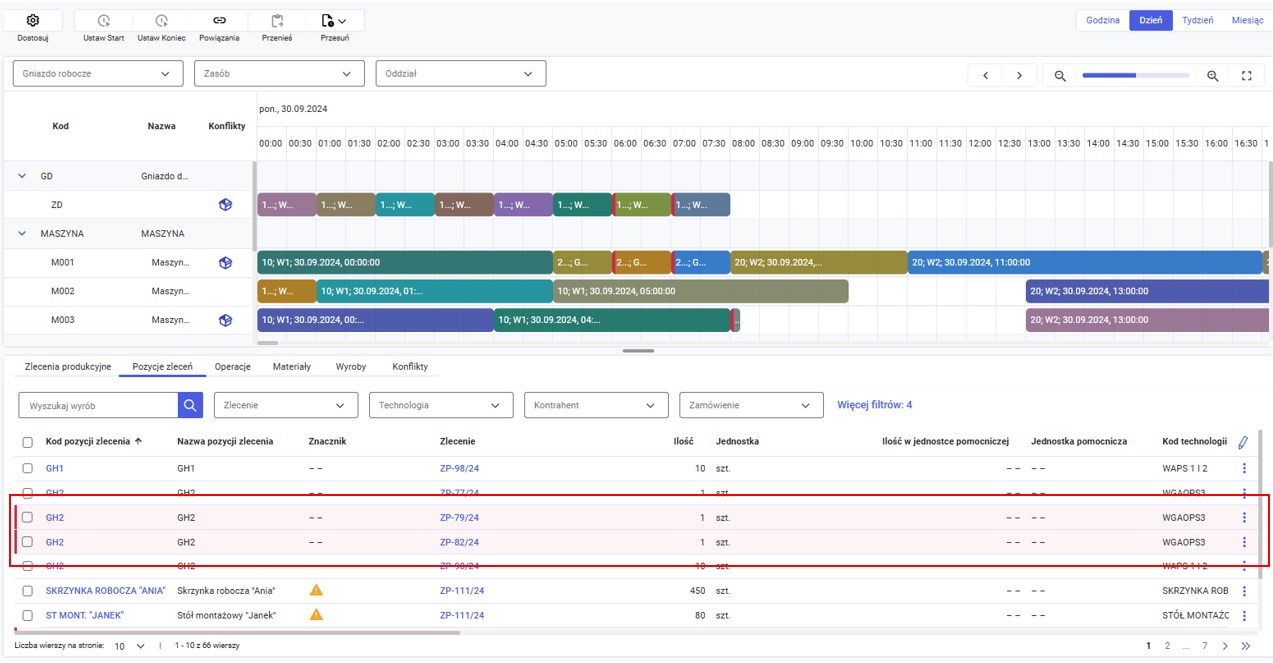
Task: Switch to the Tydzień view
Action: [1197, 20]
